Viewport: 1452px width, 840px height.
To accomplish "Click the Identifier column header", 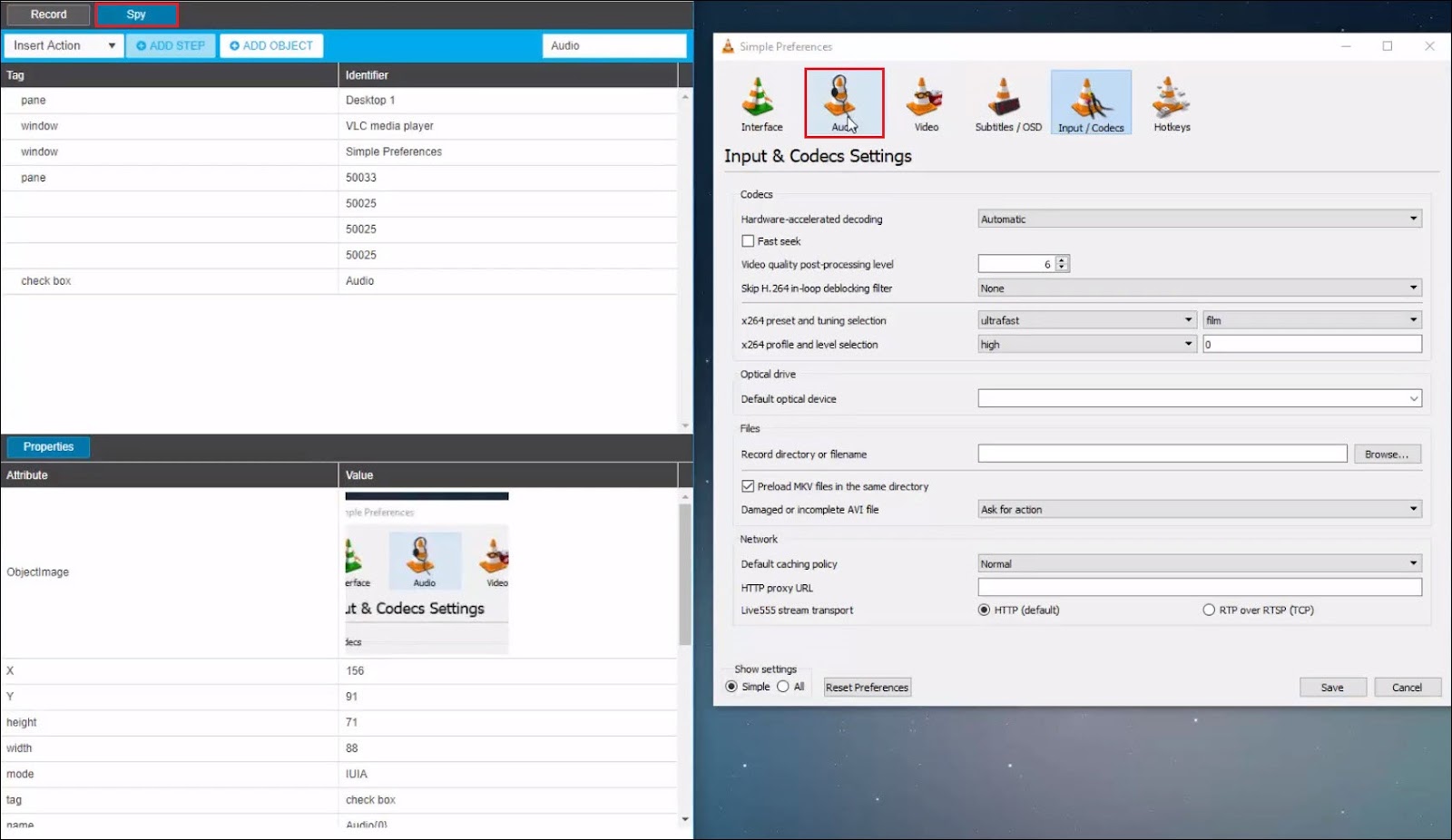I will 508,75.
